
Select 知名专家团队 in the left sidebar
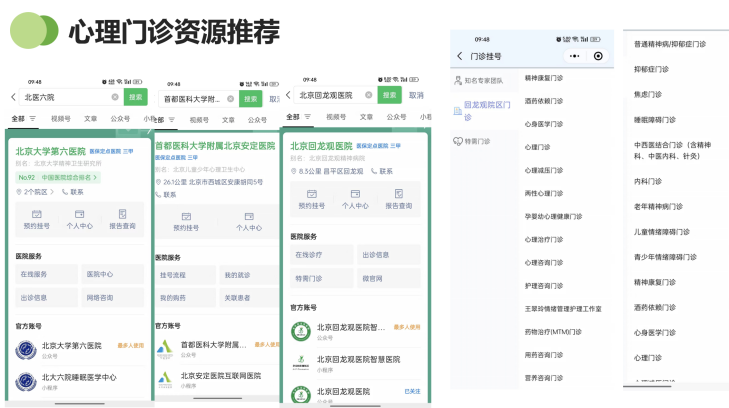(484, 80)
